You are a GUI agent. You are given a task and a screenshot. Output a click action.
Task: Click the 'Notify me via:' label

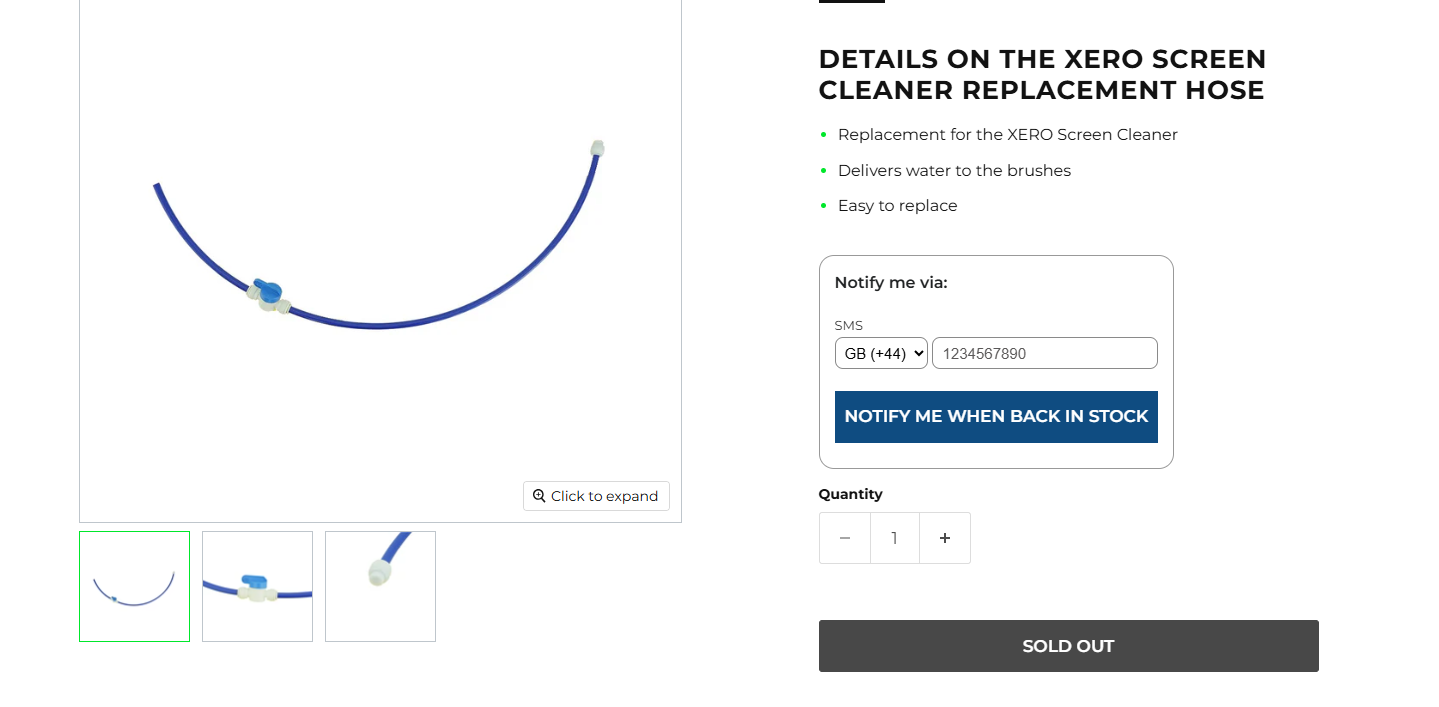[891, 283]
